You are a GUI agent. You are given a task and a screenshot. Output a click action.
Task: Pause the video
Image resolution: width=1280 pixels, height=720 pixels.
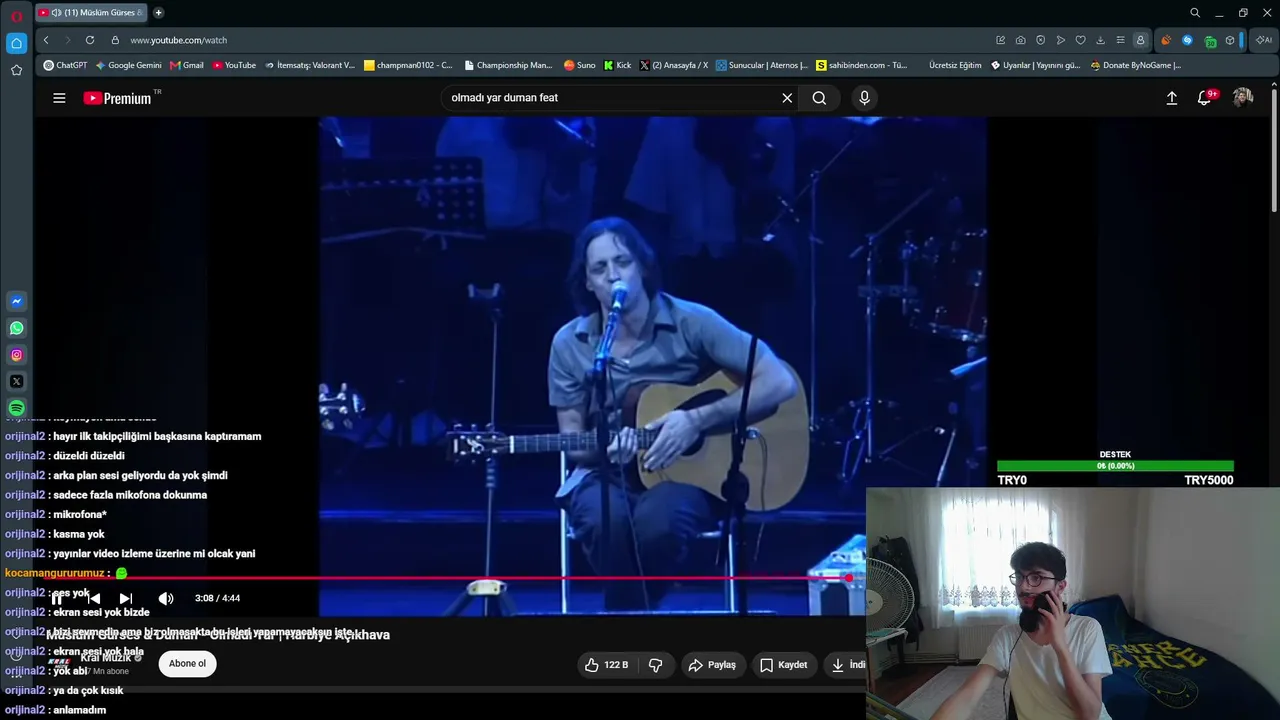click(57, 598)
